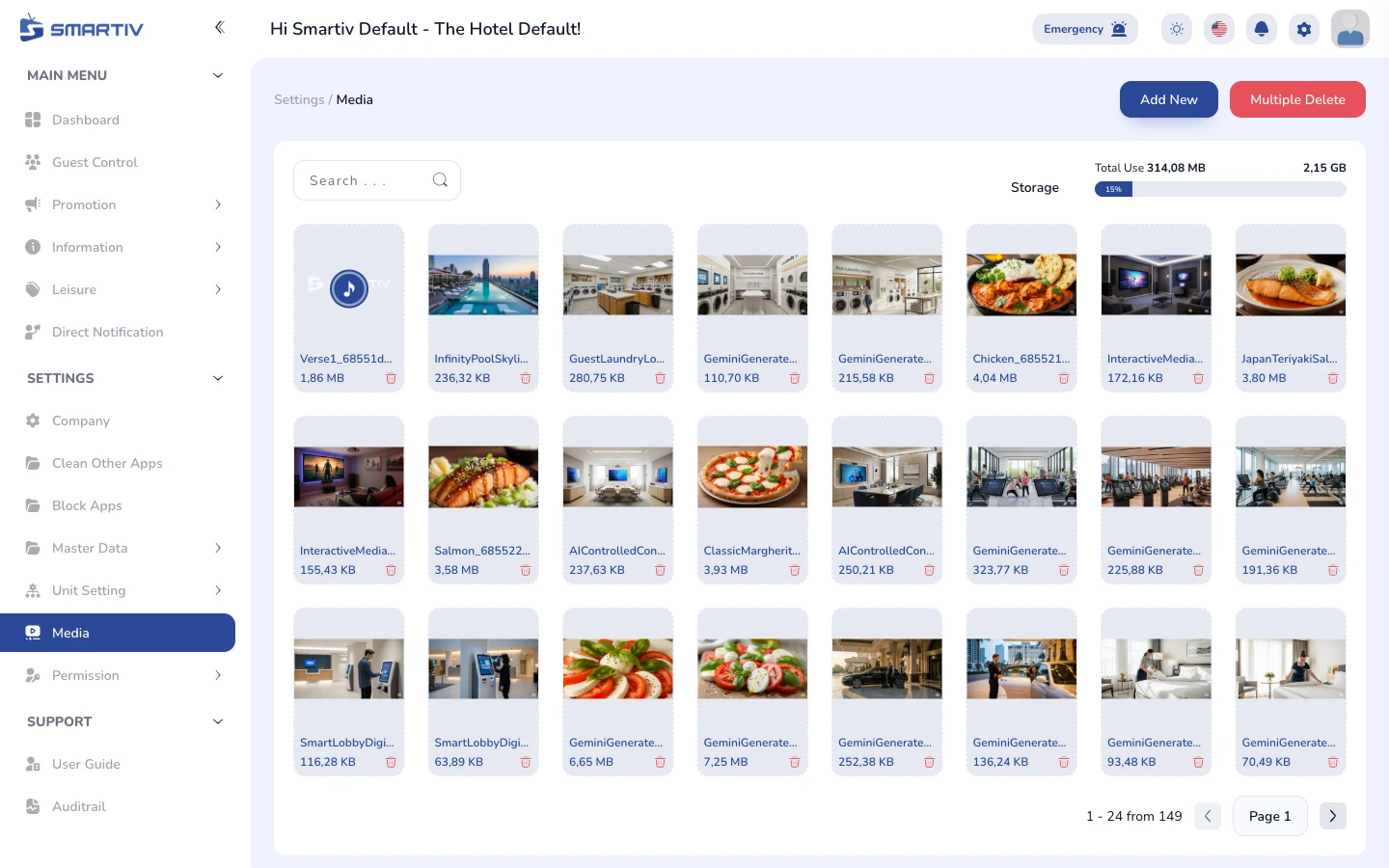Delete Verse1_68551d media with its trash icon
1389x868 pixels.
[391, 378]
